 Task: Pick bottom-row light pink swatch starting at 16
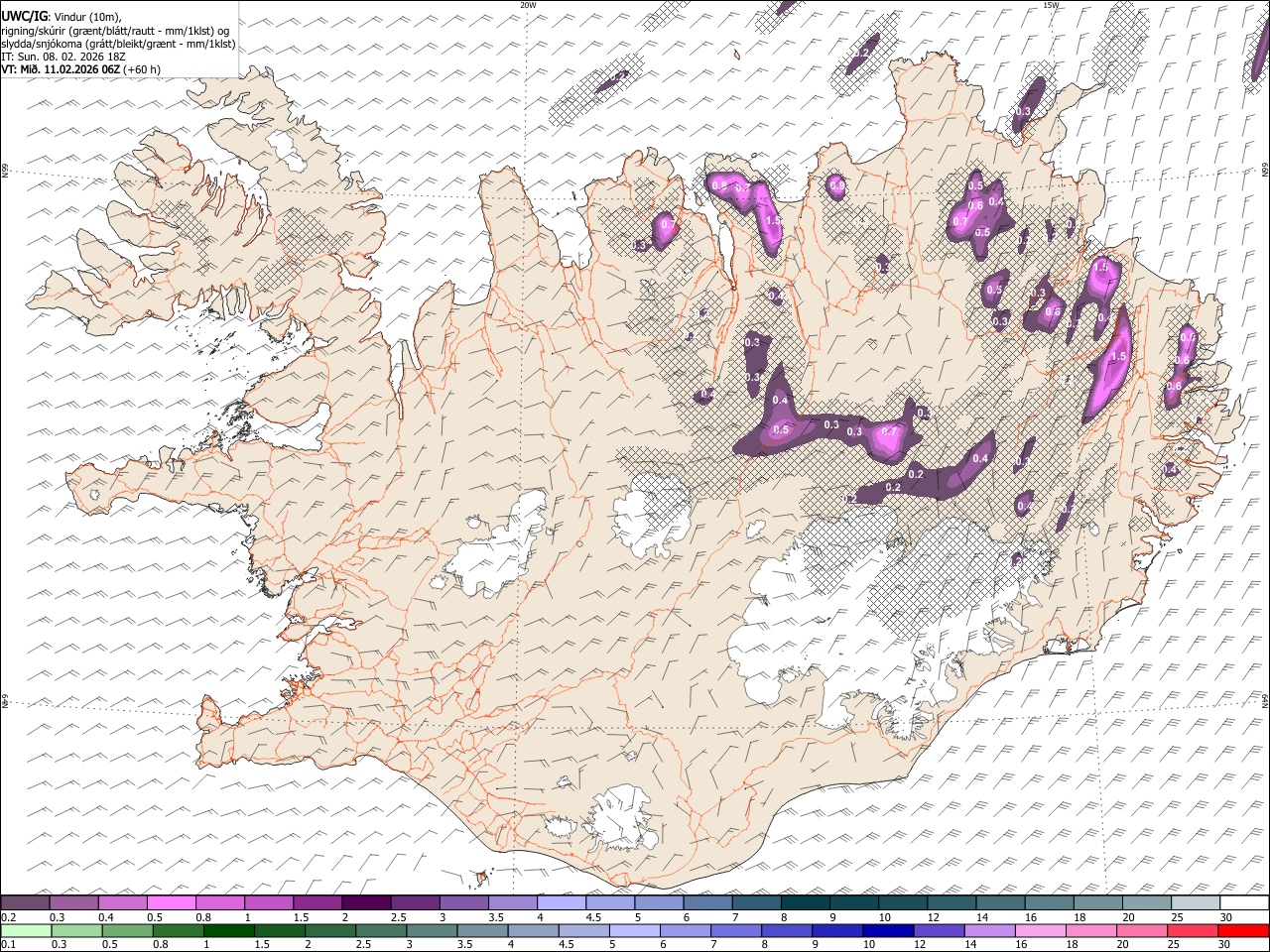click(1040, 931)
